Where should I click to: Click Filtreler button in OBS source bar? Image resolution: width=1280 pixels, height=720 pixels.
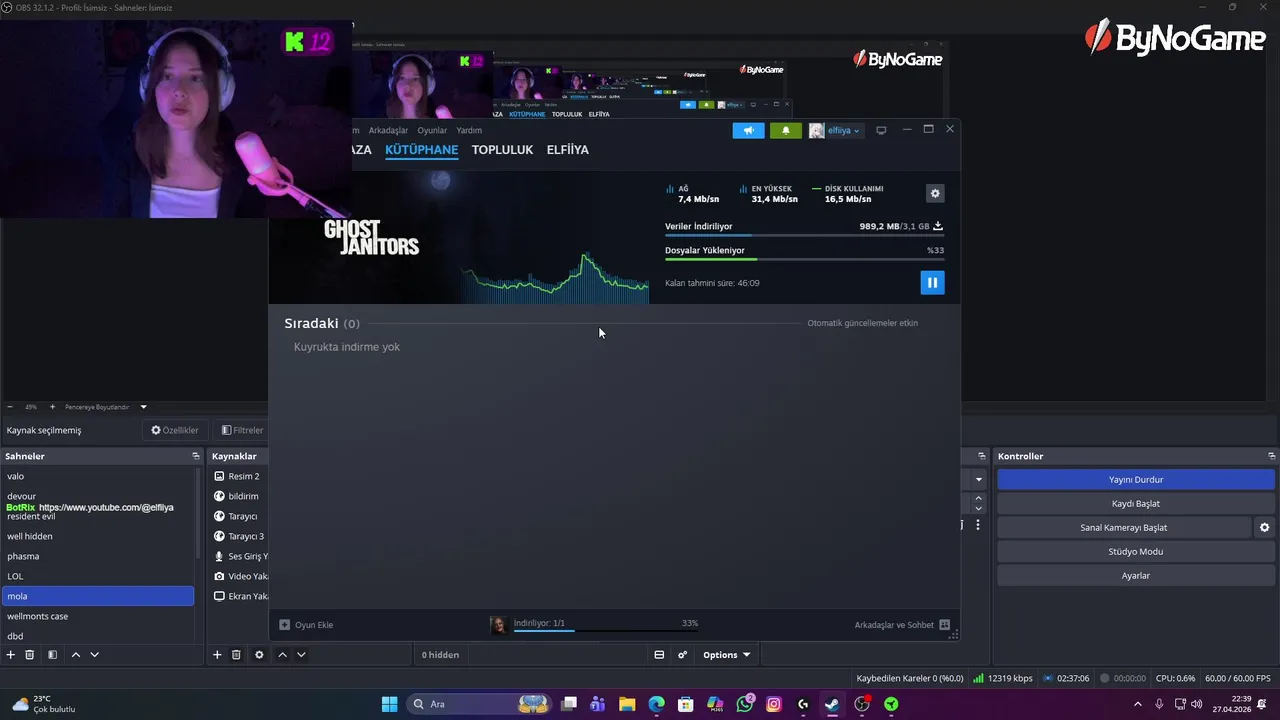(242, 430)
